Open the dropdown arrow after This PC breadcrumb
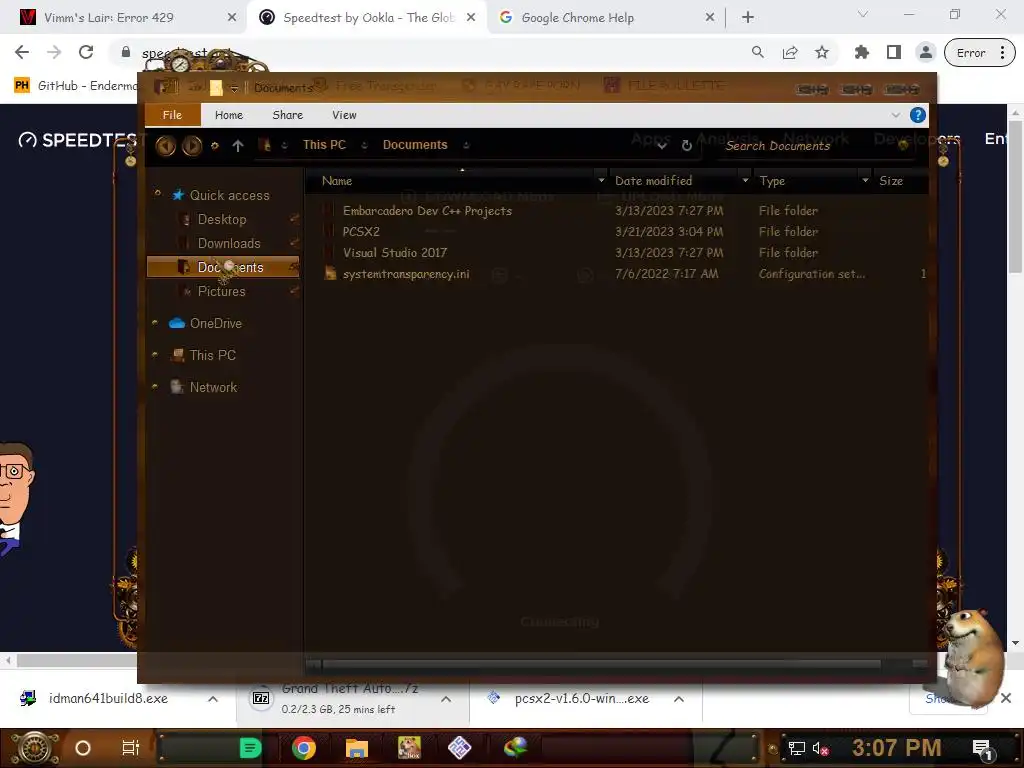 point(364,146)
